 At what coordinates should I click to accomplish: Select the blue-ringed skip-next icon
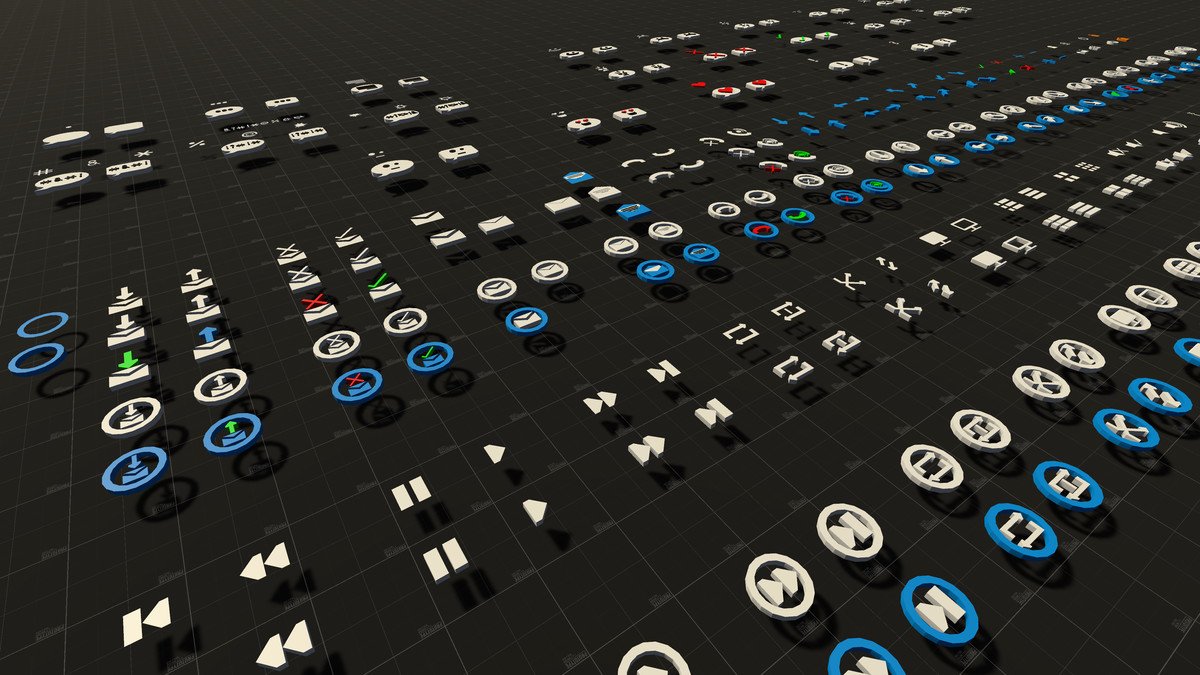(939, 609)
